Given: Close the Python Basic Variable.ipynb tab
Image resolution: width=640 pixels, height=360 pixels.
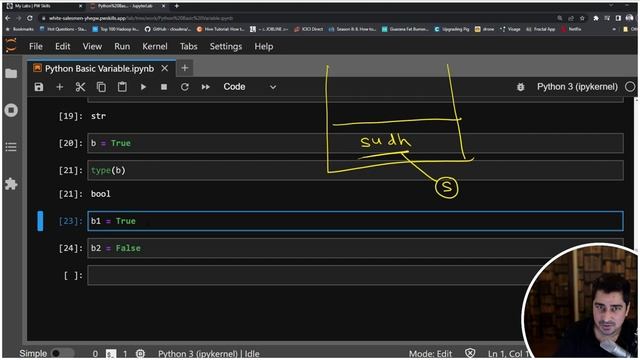Looking at the screenshot, I should pos(164,69).
